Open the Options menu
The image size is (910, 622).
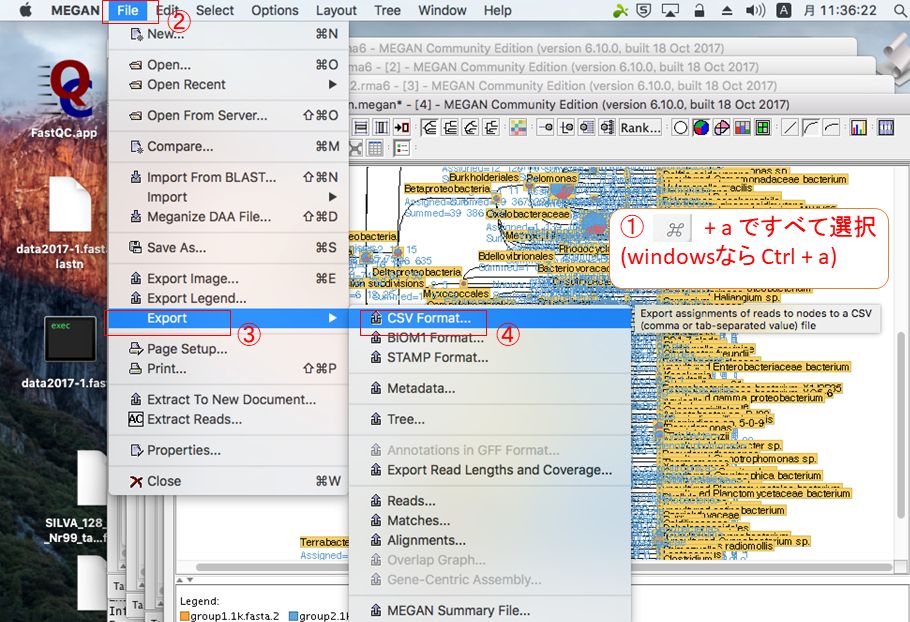click(x=275, y=10)
